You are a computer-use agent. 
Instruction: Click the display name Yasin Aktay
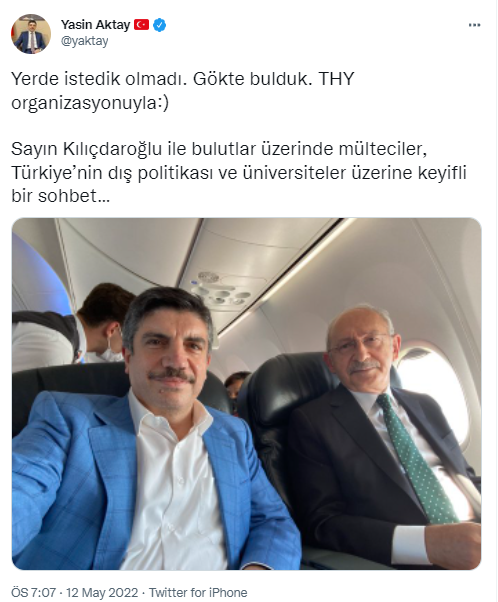95,25
